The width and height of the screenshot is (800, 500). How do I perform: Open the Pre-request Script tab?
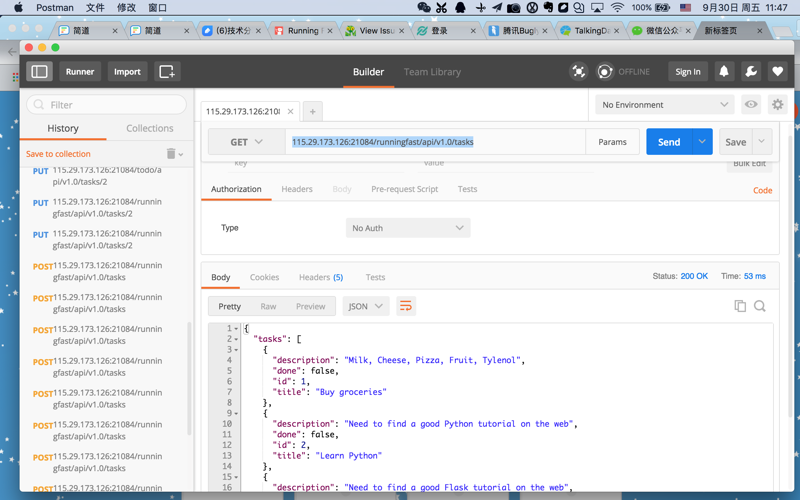pos(405,189)
